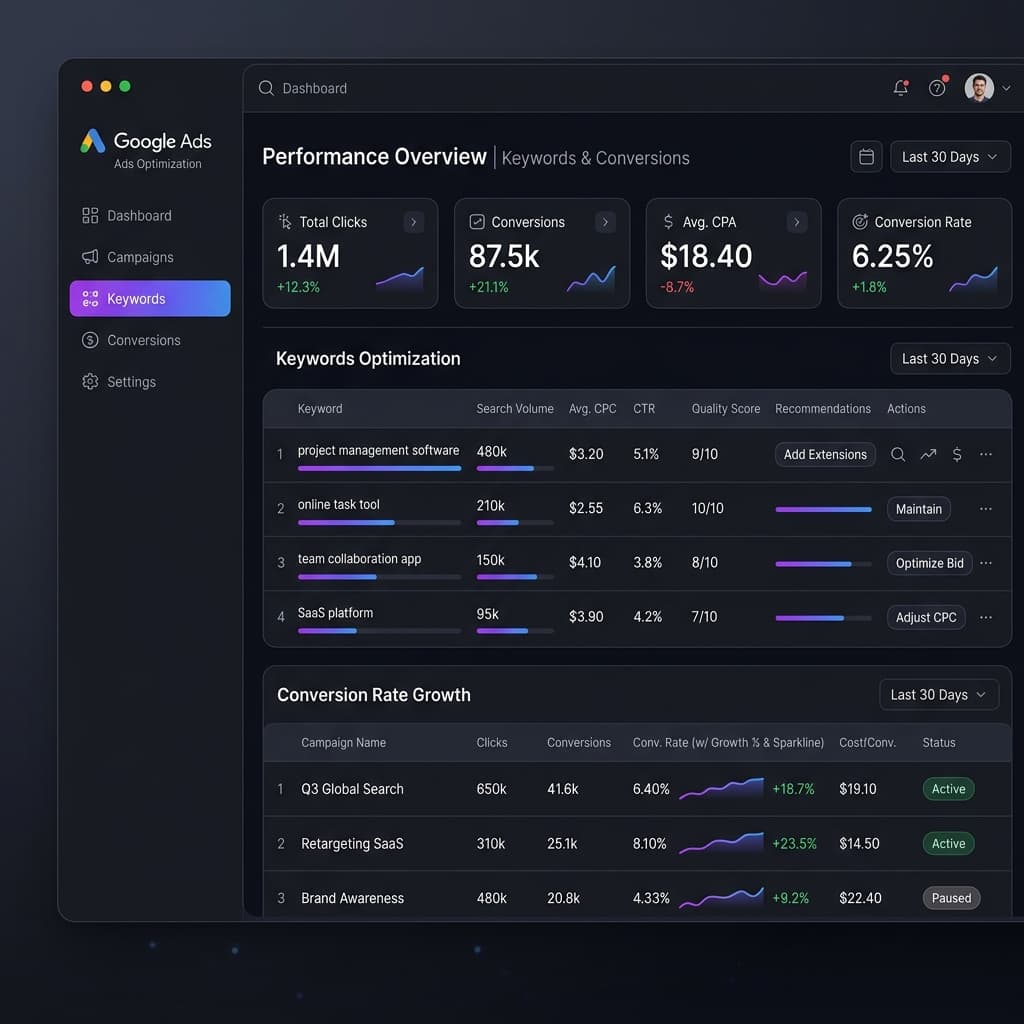The height and width of the screenshot is (1024, 1024).
Task: Click the Optimize Bid button
Action: click(x=929, y=563)
